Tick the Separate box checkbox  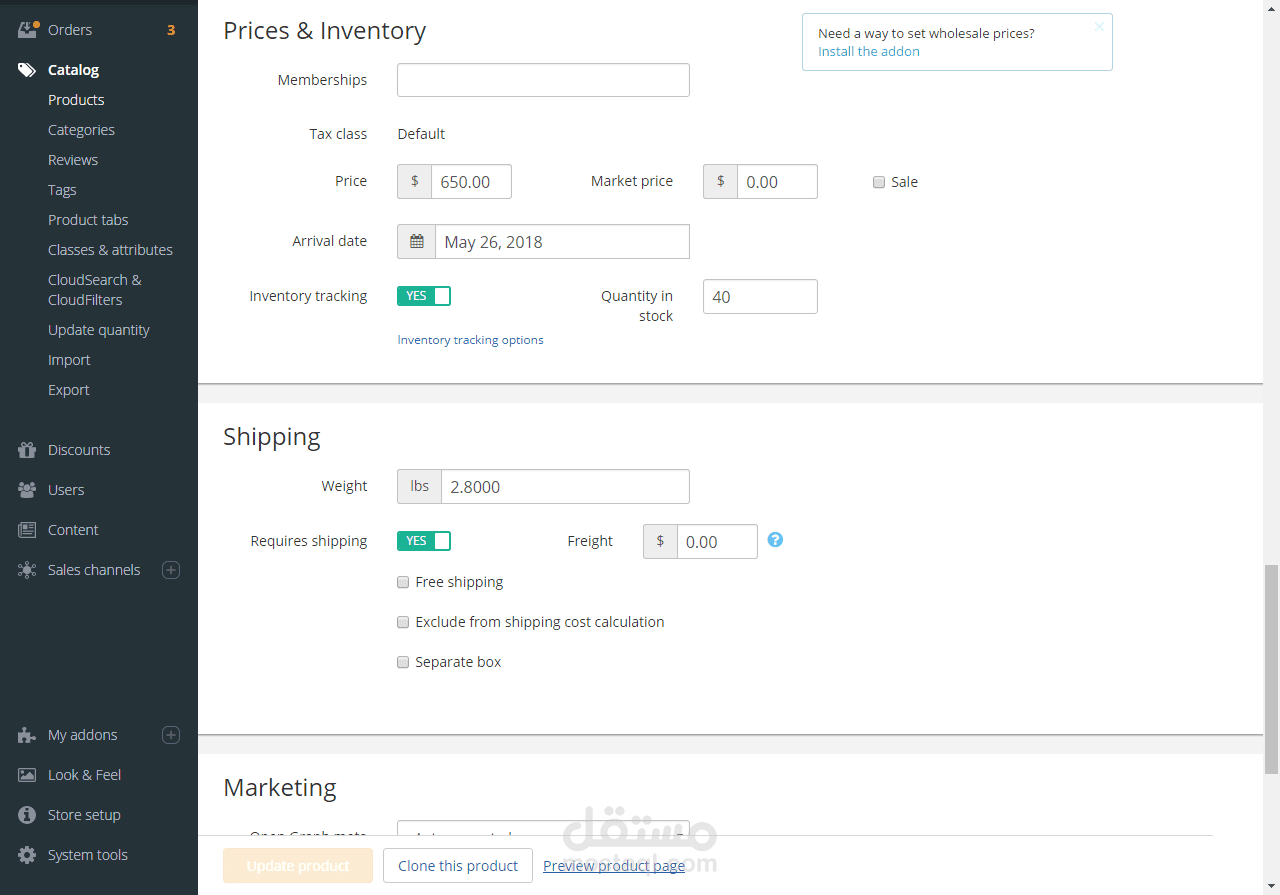[403, 662]
